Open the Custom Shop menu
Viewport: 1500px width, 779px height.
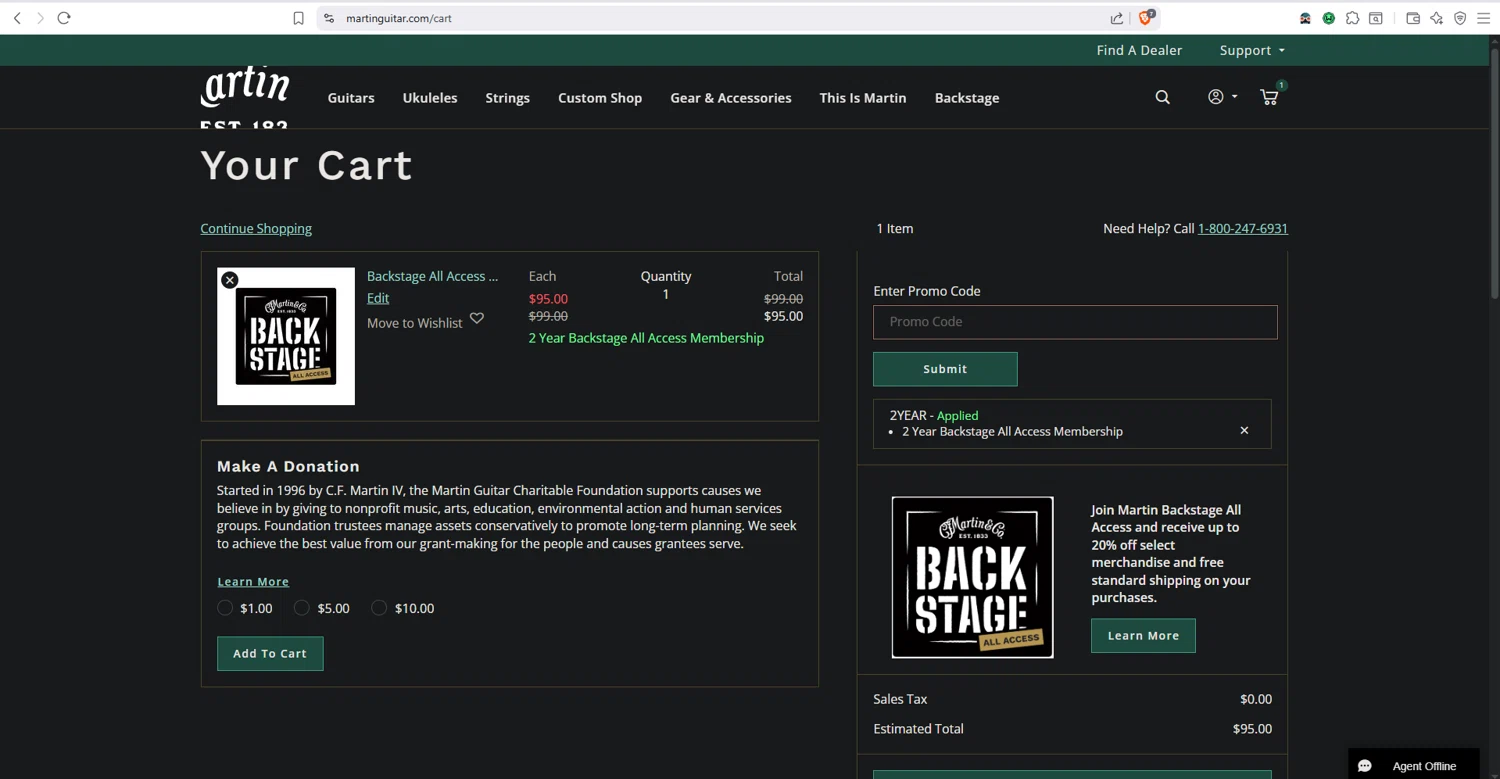click(600, 98)
